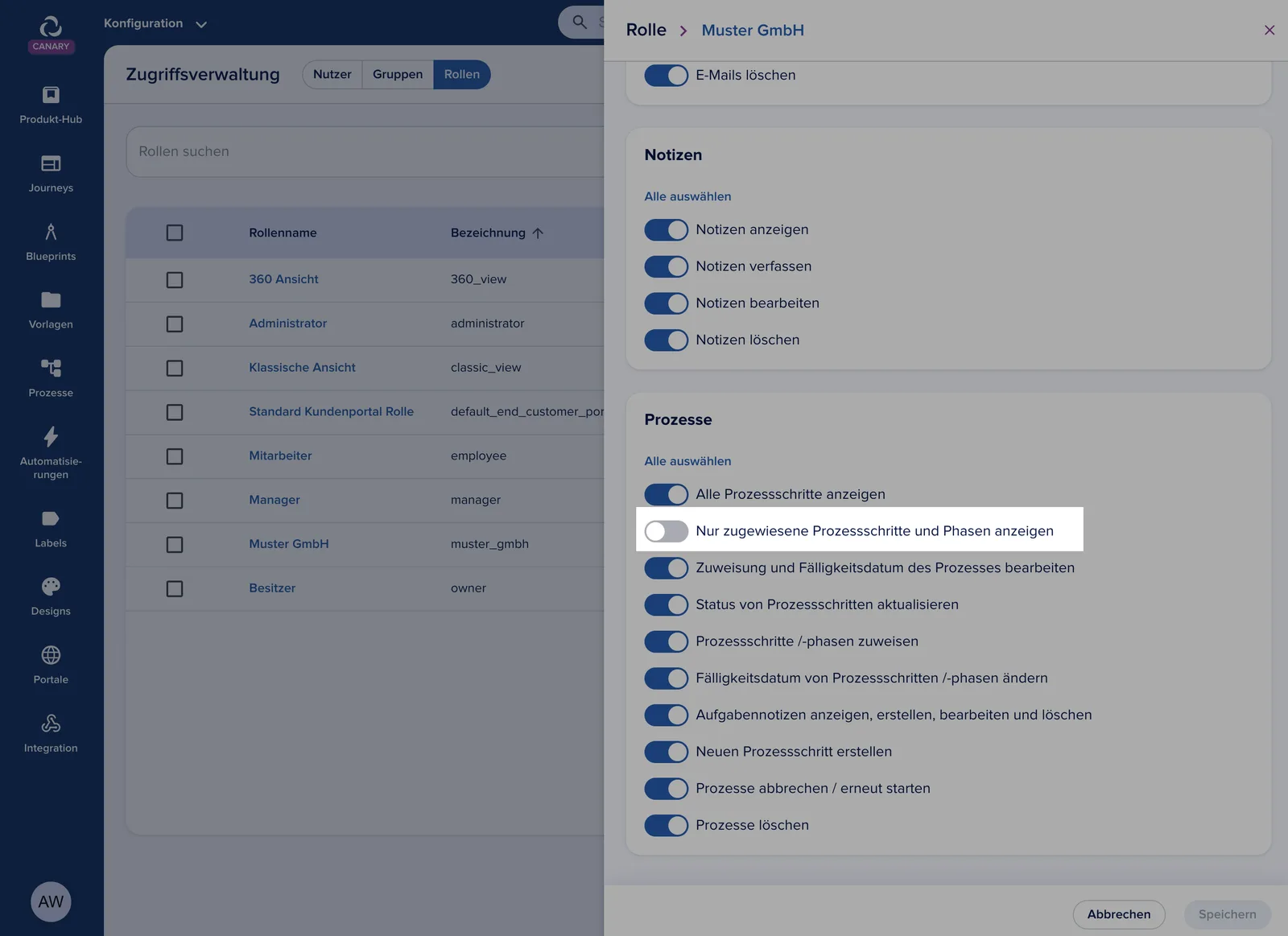This screenshot has width=1288, height=936.
Task: Disable Notizen verfassen permission
Action: click(667, 267)
